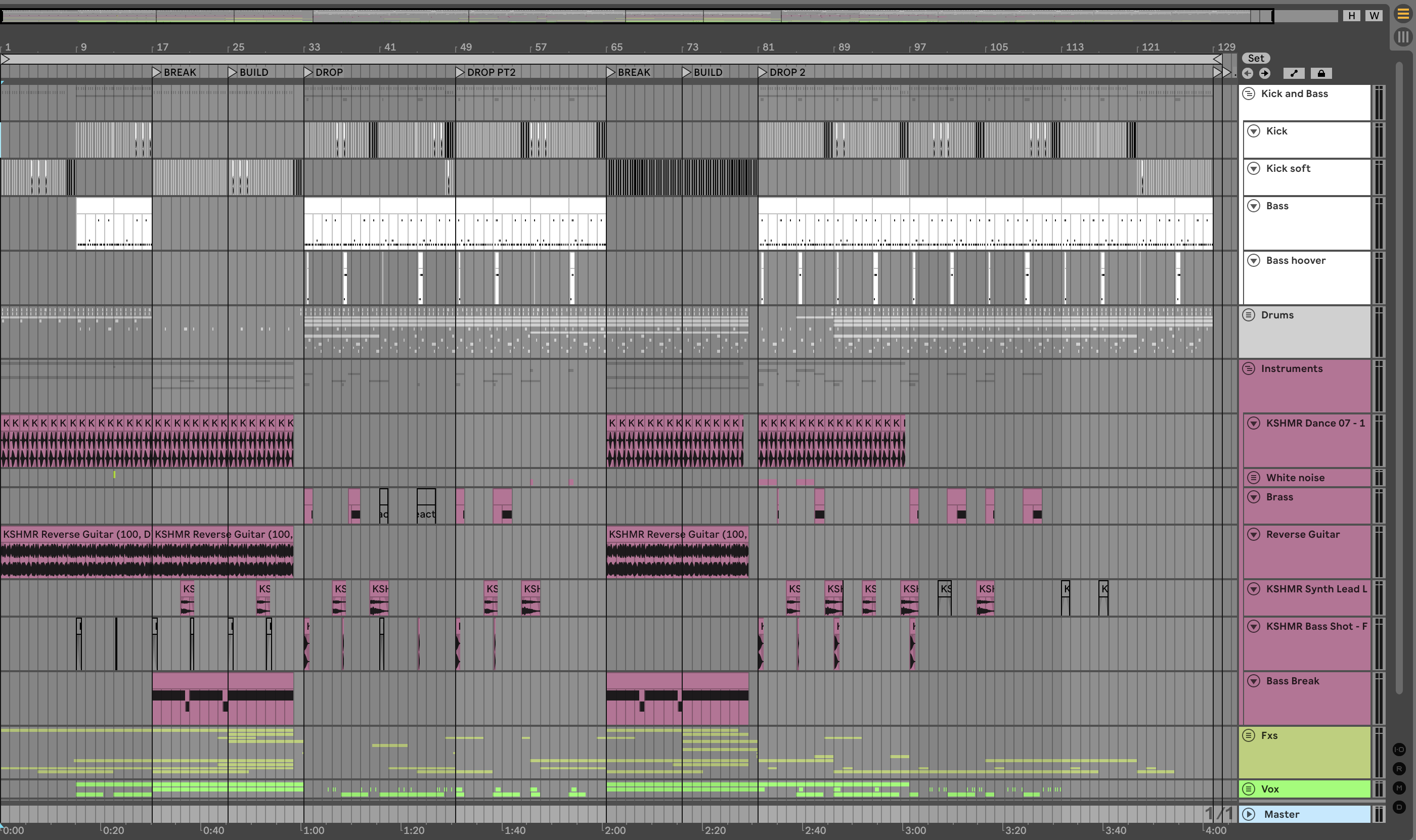Image resolution: width=1416 pixels, height=840 pixels.
Task: Jump to previous locator arrow
Action: (1247, 73)
